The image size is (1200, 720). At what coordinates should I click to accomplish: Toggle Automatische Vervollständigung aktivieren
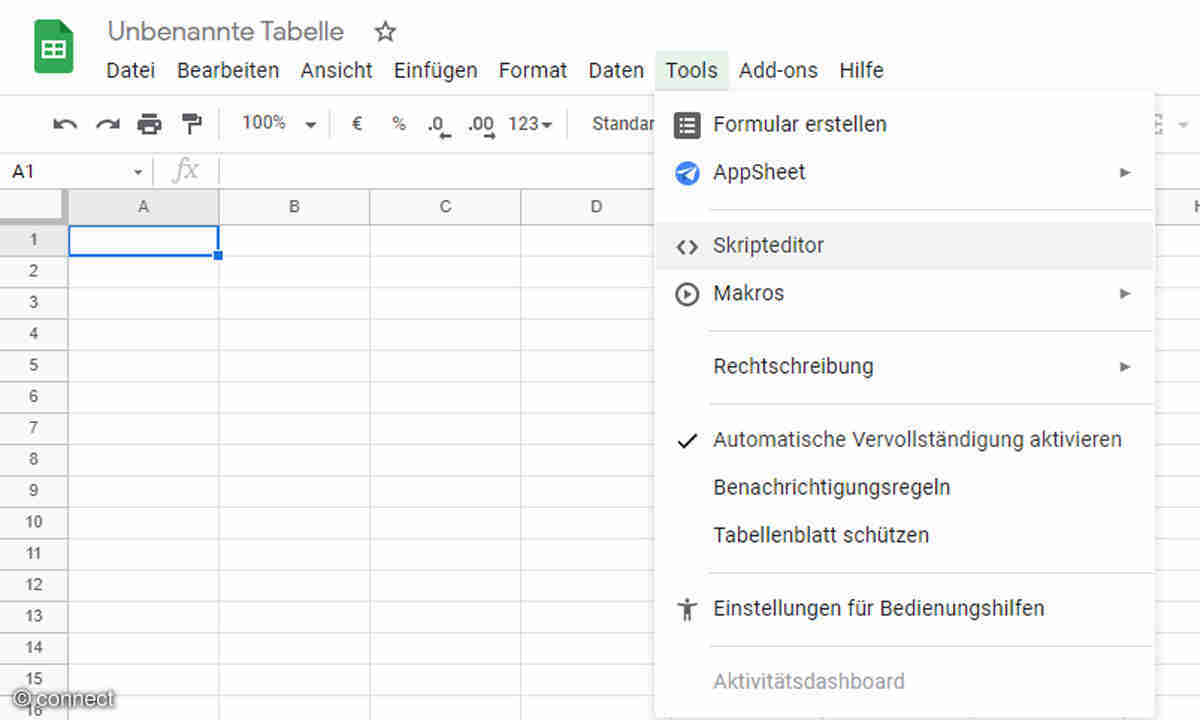[x=917, y=439]
